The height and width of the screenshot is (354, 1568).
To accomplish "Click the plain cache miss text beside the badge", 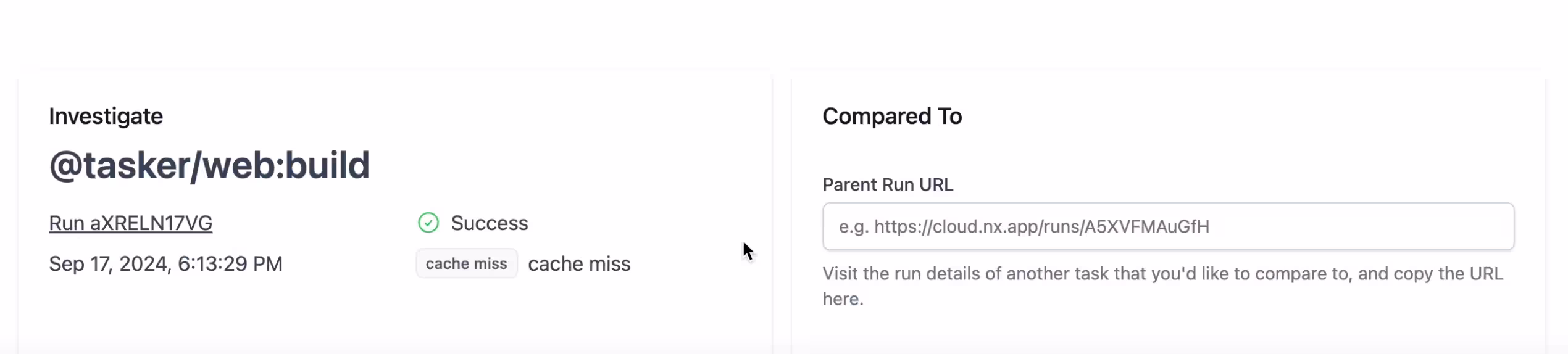I will point(579,264).
